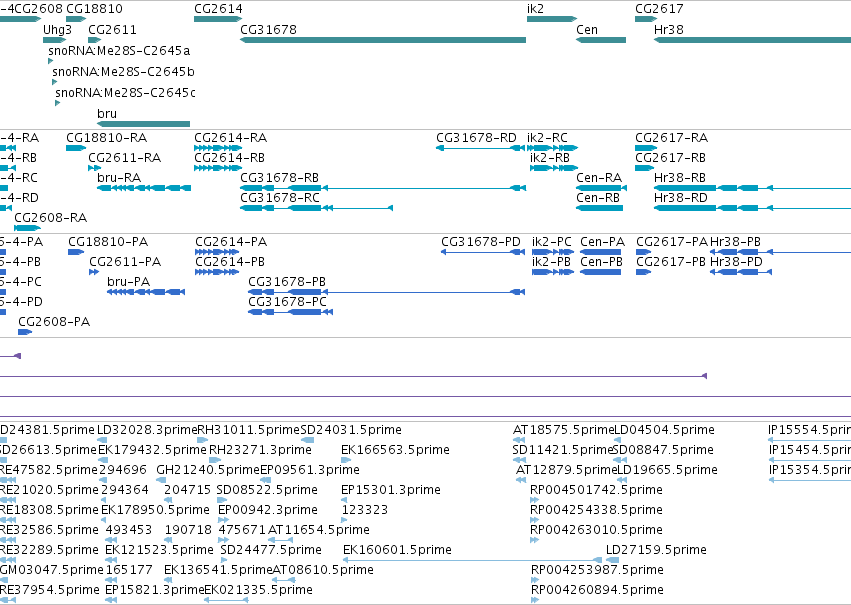Image resolution: width=851 pixels, height=605 pixels.
Task: Click transcript CG18810-RA
Action: click(106, 138)
